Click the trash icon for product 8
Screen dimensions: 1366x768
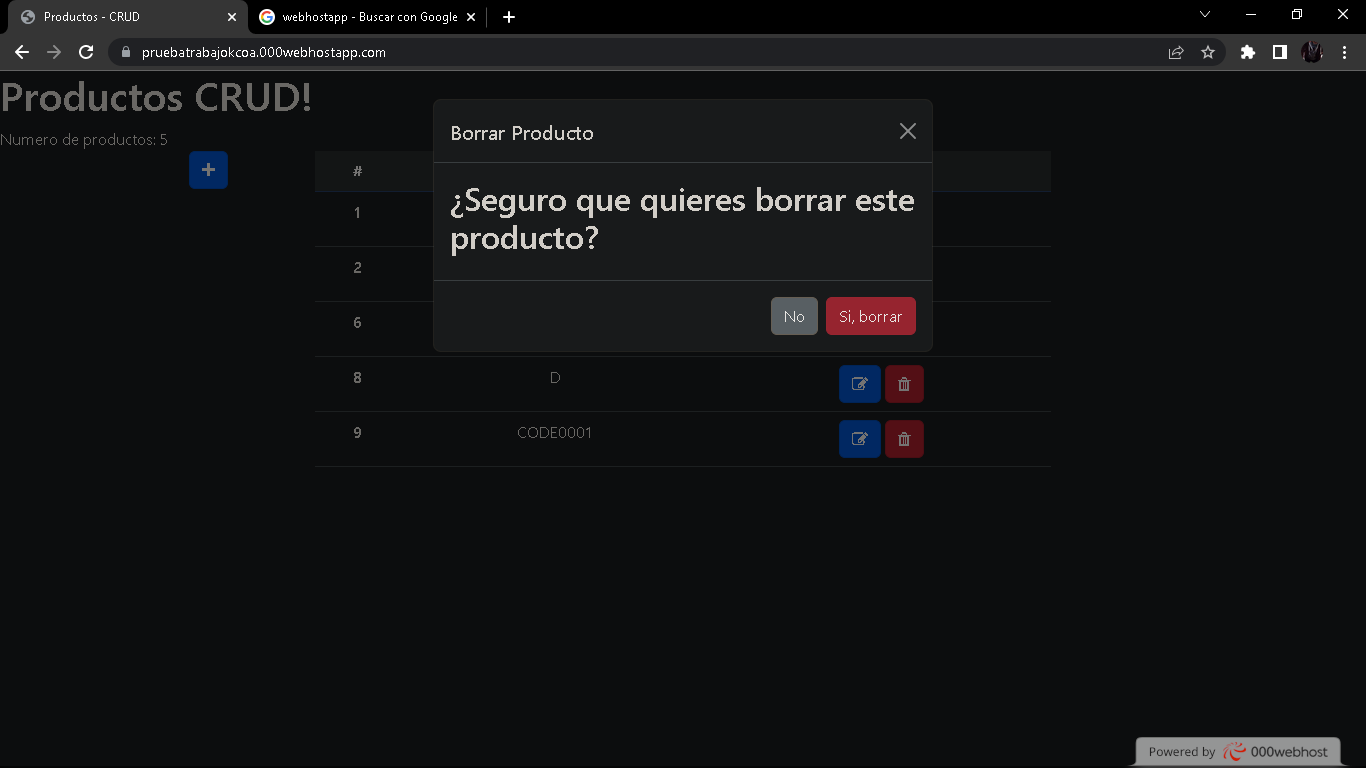904,384
